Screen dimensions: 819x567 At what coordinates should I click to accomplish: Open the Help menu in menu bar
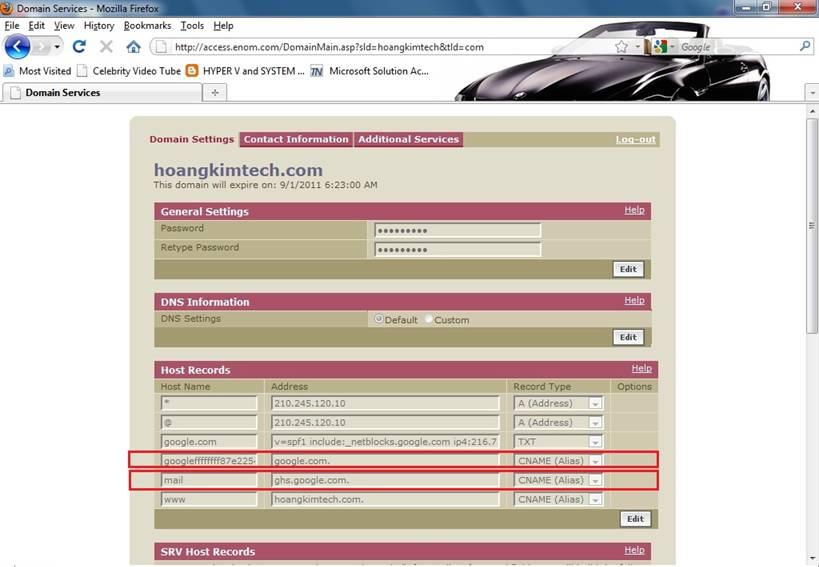[224, 26]
